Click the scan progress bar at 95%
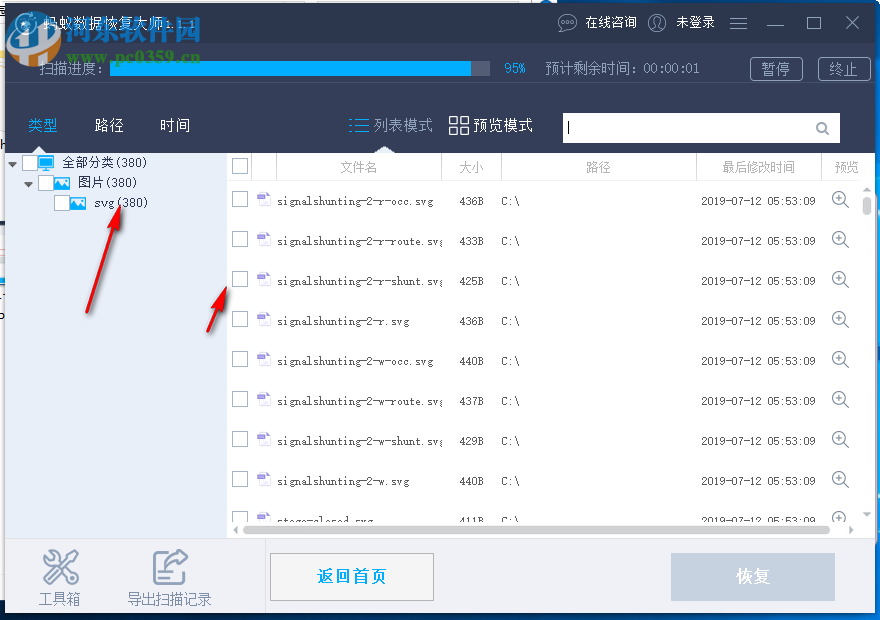The height and width of the screenshot is (620, 880). tap(300, 68)
